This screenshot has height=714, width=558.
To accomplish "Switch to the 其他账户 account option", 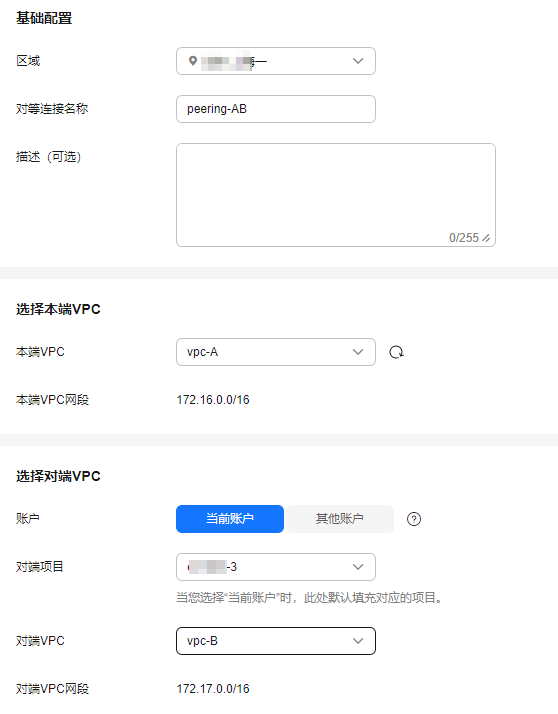I will click(x=339, y=519).
